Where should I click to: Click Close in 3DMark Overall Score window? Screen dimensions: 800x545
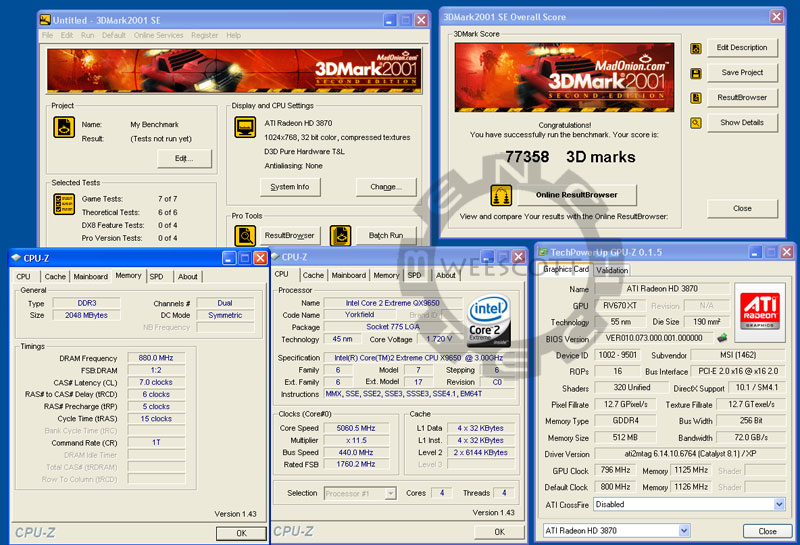[x=742, y=208]
